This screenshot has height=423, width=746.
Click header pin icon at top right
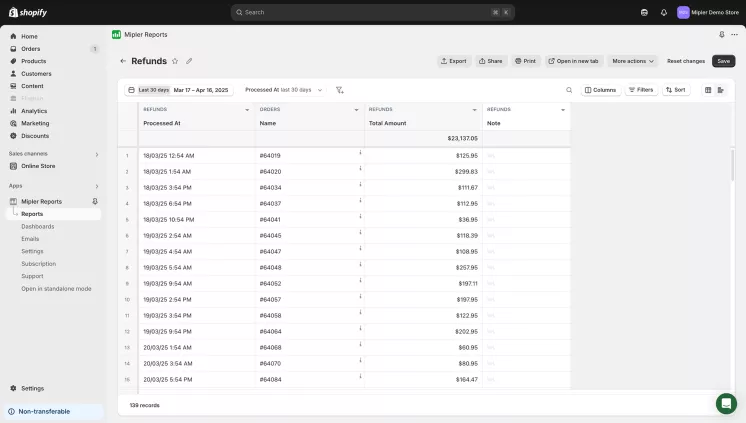tap(722, 34)
